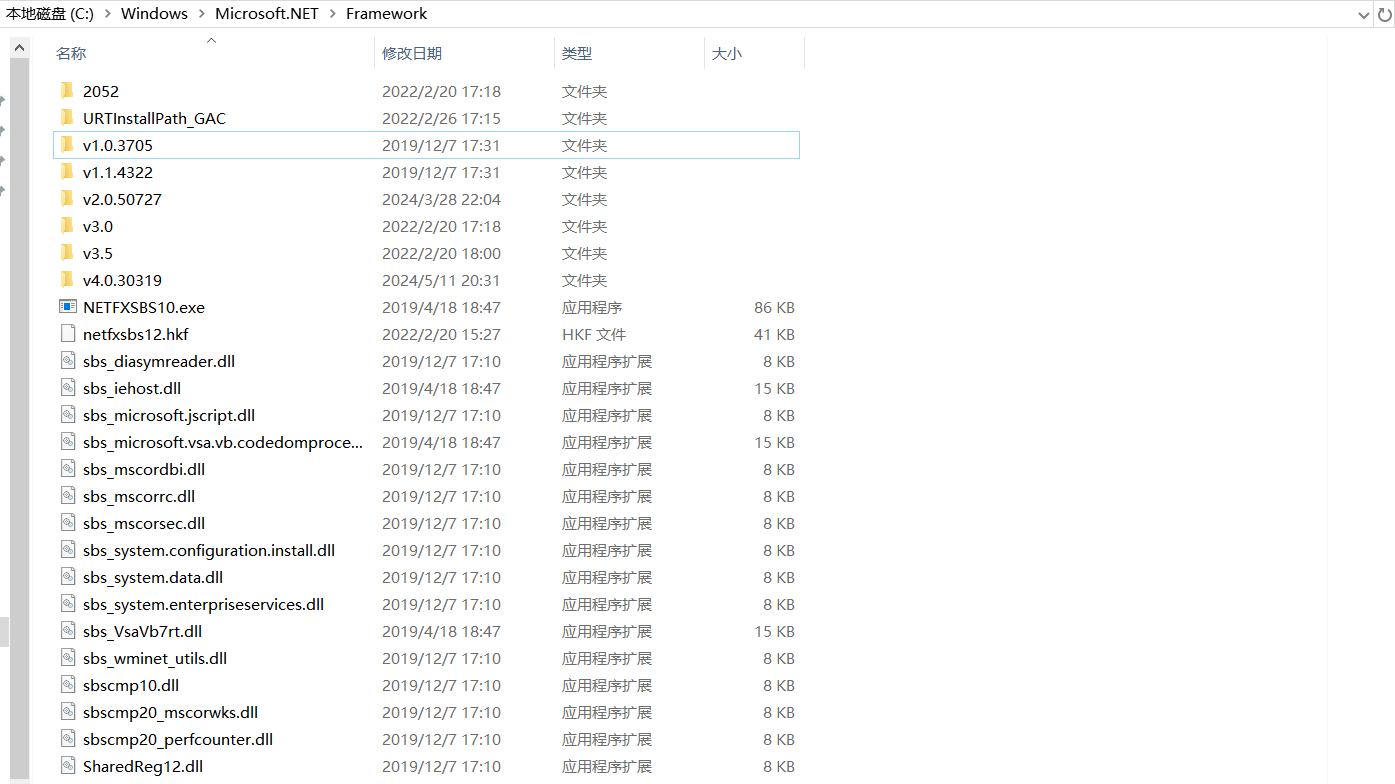Click the 2022/2/20 18:00 date of v3.5
The image size is (1395, 784).
(x=441, y=253)
